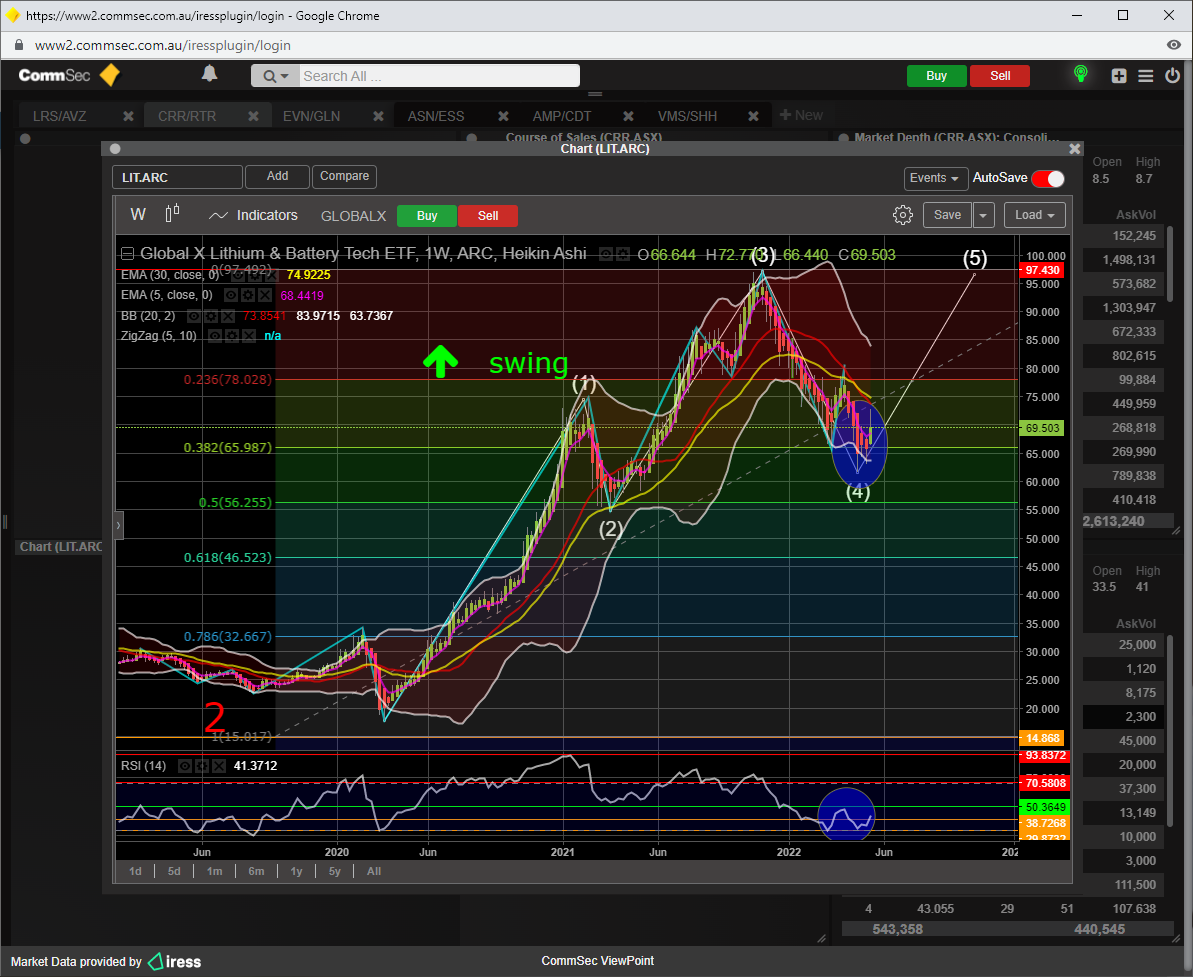Open the hamburger menu icon
Viewport: 1193px width, 977px height.
pyautogui.click(x=1145, y=75)
